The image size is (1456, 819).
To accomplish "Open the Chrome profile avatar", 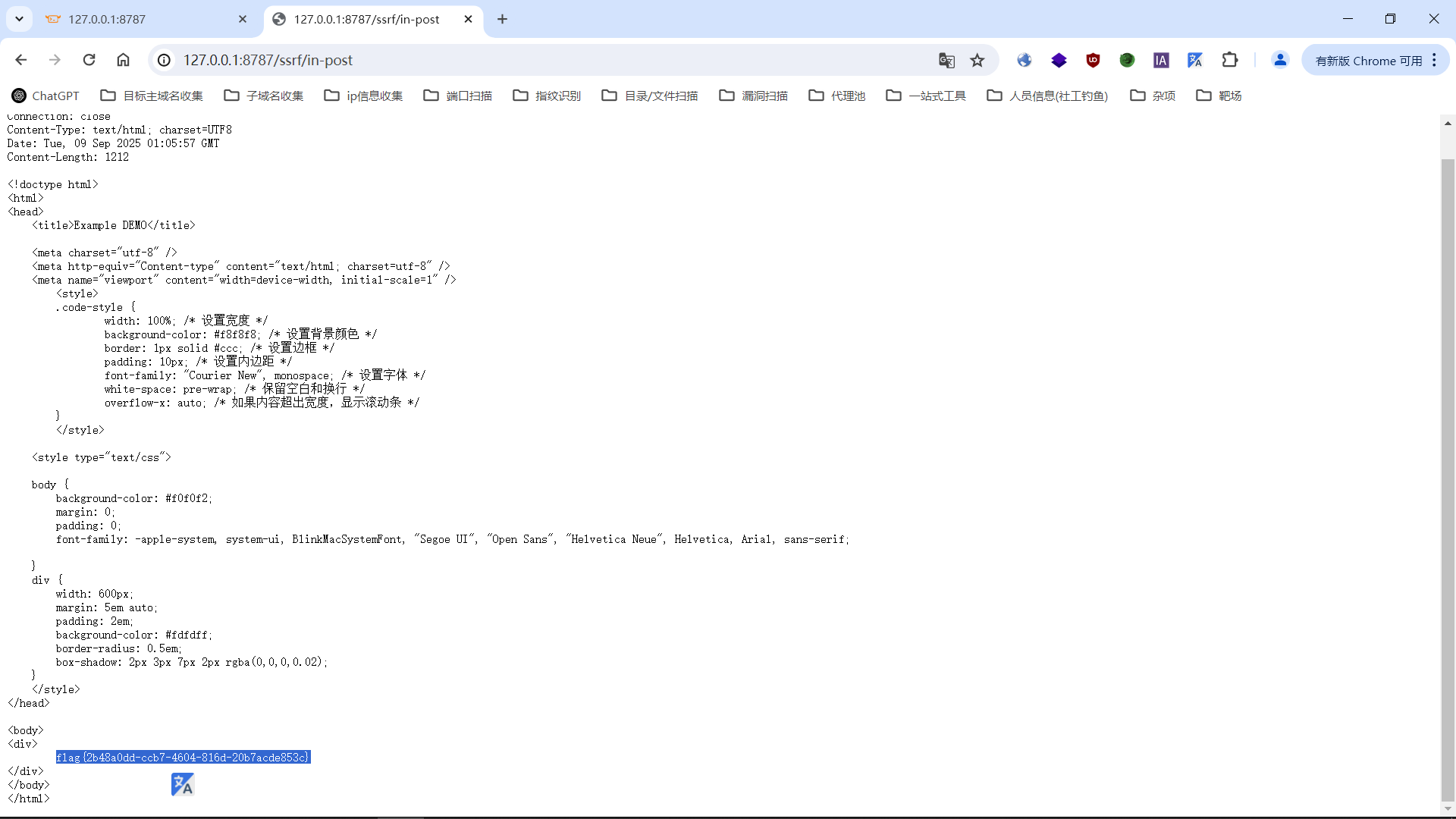I will [1280, 61].
